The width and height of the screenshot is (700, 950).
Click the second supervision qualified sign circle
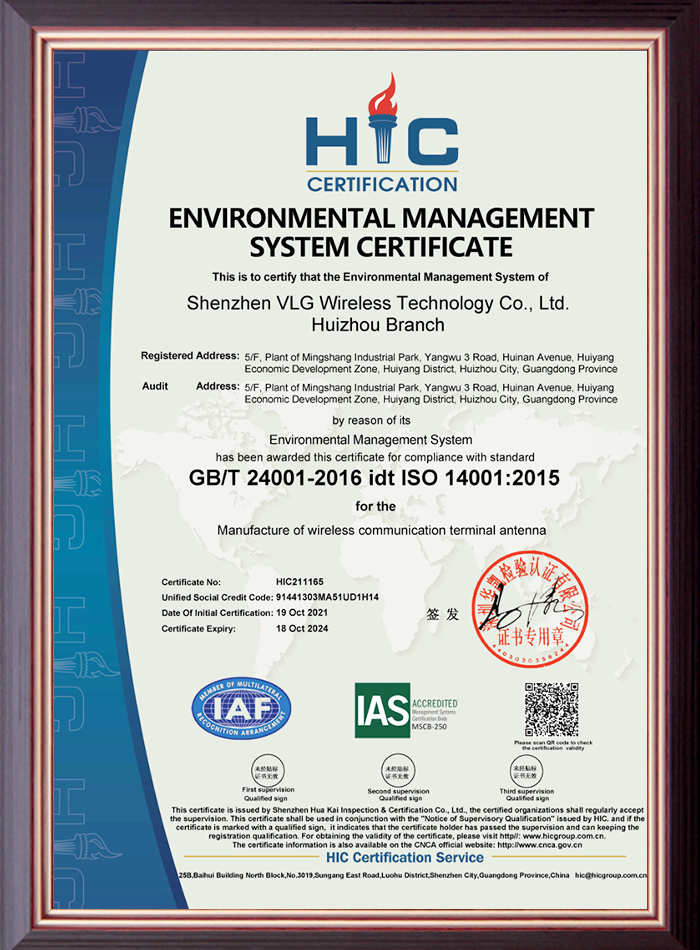pos(393,771)
